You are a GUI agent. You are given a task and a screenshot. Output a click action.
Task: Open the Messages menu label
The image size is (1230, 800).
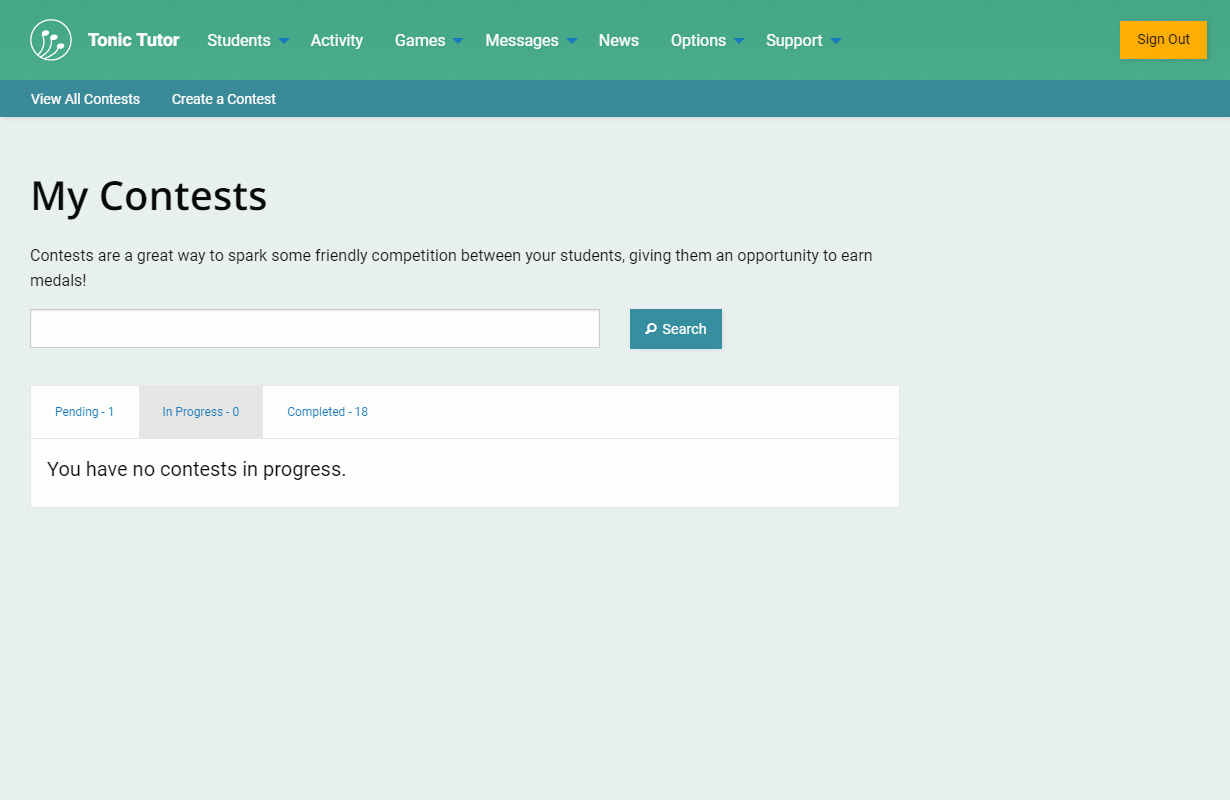pos(521,40)
